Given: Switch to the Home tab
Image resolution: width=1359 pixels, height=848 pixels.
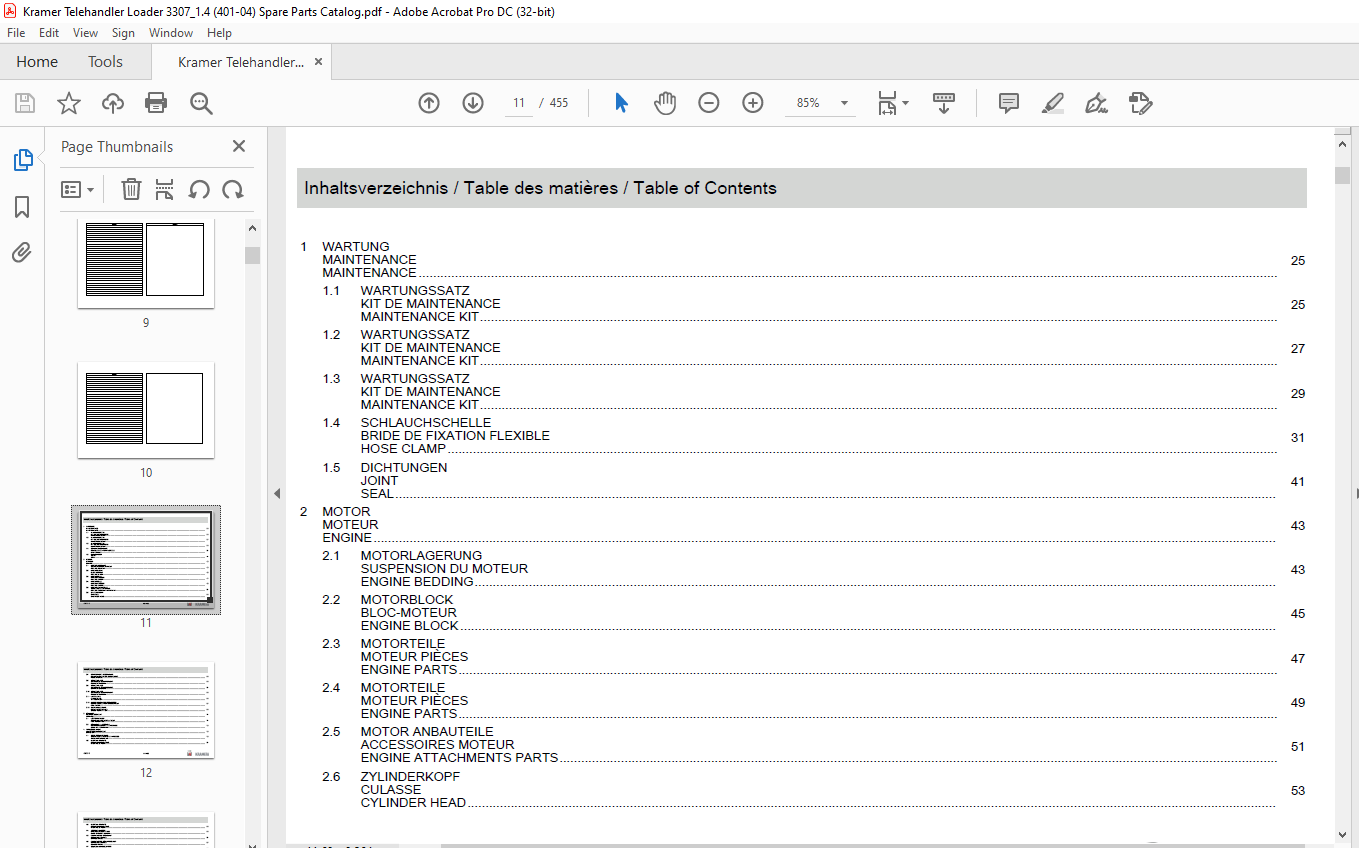Looking at the screenshot, I should click(x=37, y=62).
